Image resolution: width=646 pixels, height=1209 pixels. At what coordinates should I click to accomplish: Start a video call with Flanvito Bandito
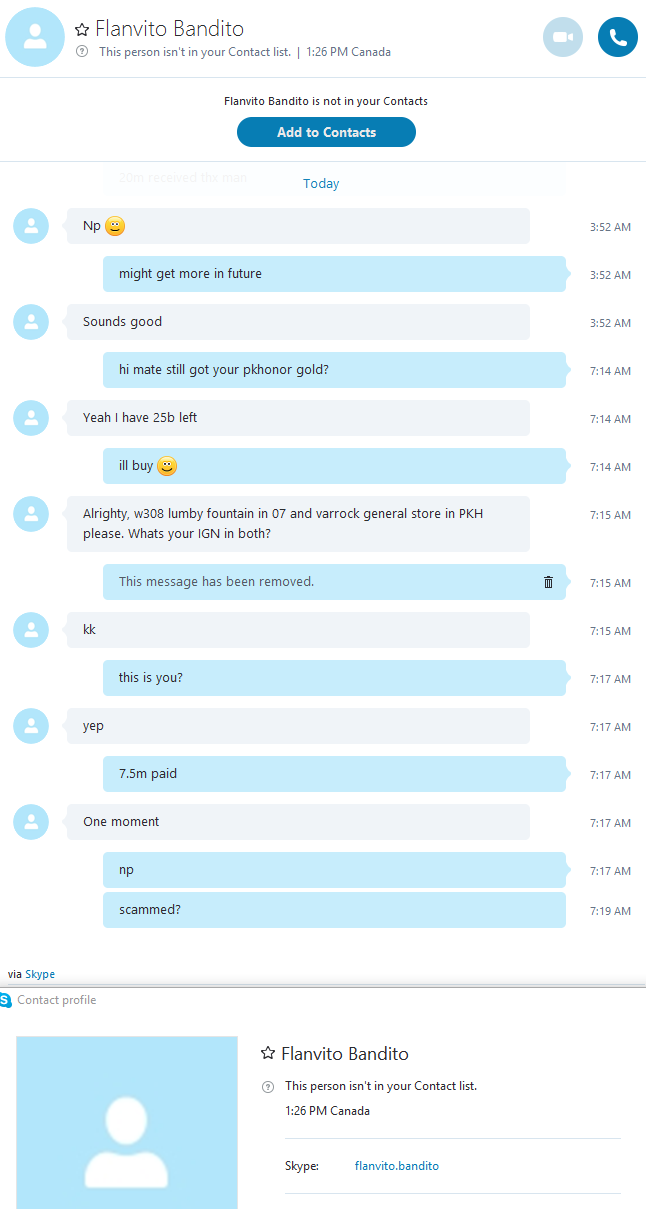click(563, 37)
